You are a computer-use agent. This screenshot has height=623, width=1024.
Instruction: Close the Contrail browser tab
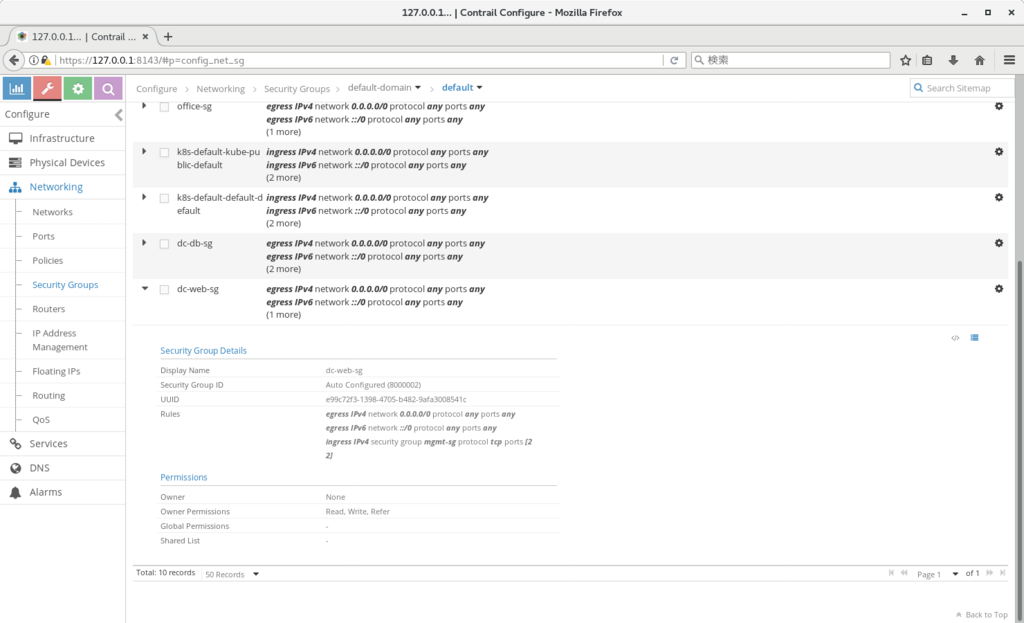pos(145,37)
